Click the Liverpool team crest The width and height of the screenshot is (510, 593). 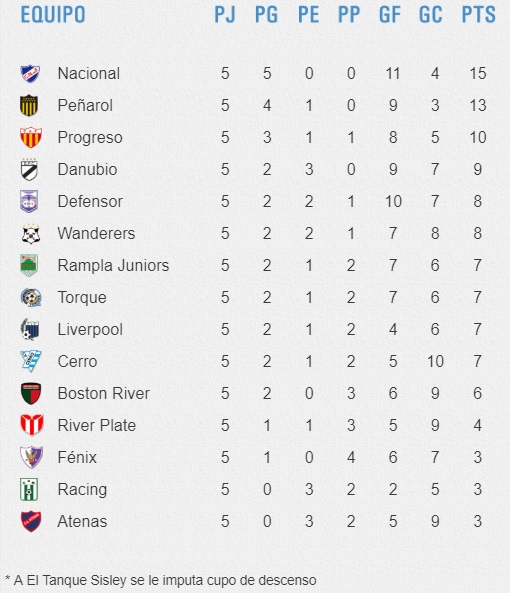(30, 329)
